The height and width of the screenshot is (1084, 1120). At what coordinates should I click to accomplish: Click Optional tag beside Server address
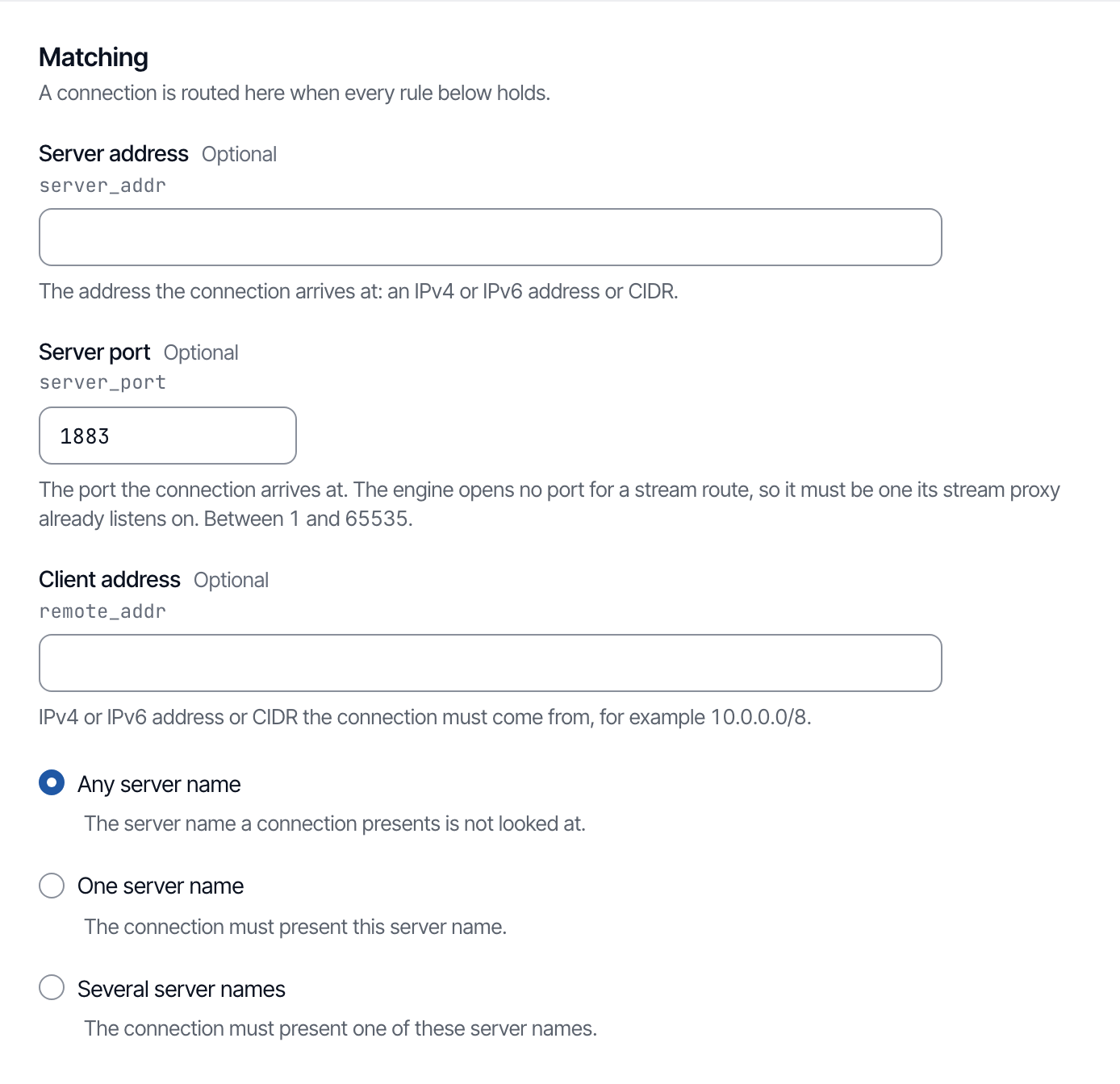point(239,154)
